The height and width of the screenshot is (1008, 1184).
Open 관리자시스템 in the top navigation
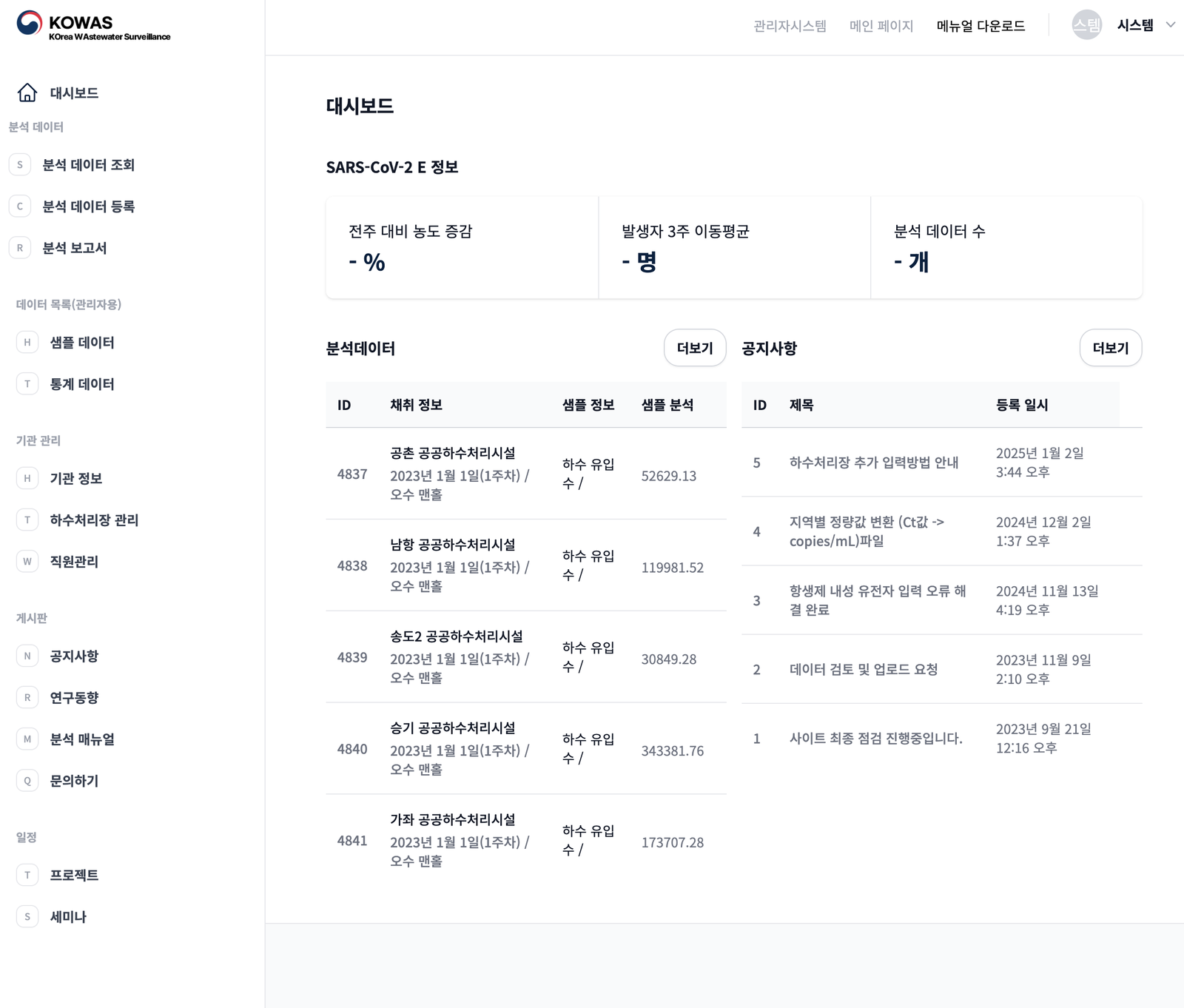(790, 26)
